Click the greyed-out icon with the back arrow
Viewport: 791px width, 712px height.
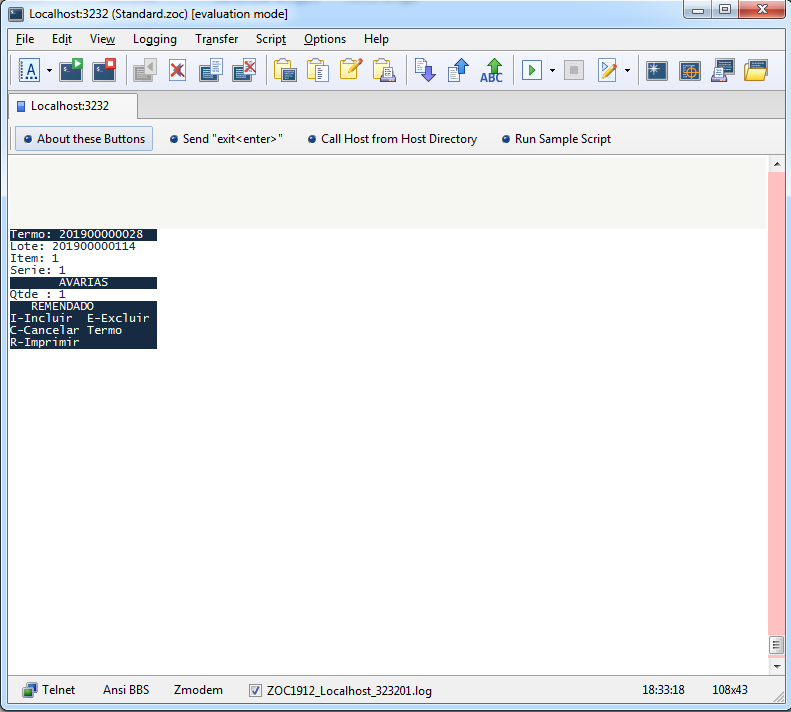[145, 70]
